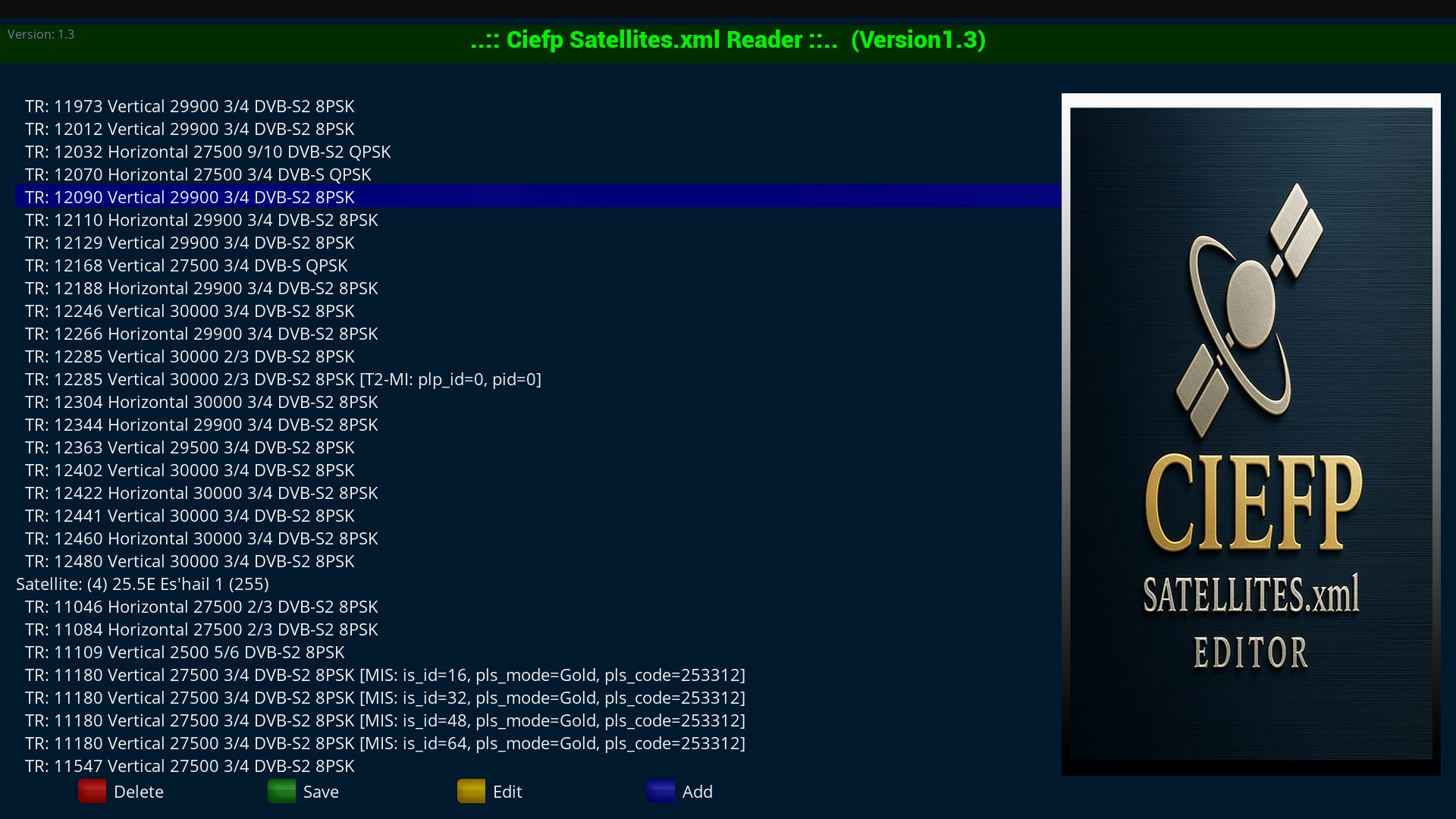Select the Delete label
The width and height of the screenshot is (1456, 819).
(x=139, y=792)
